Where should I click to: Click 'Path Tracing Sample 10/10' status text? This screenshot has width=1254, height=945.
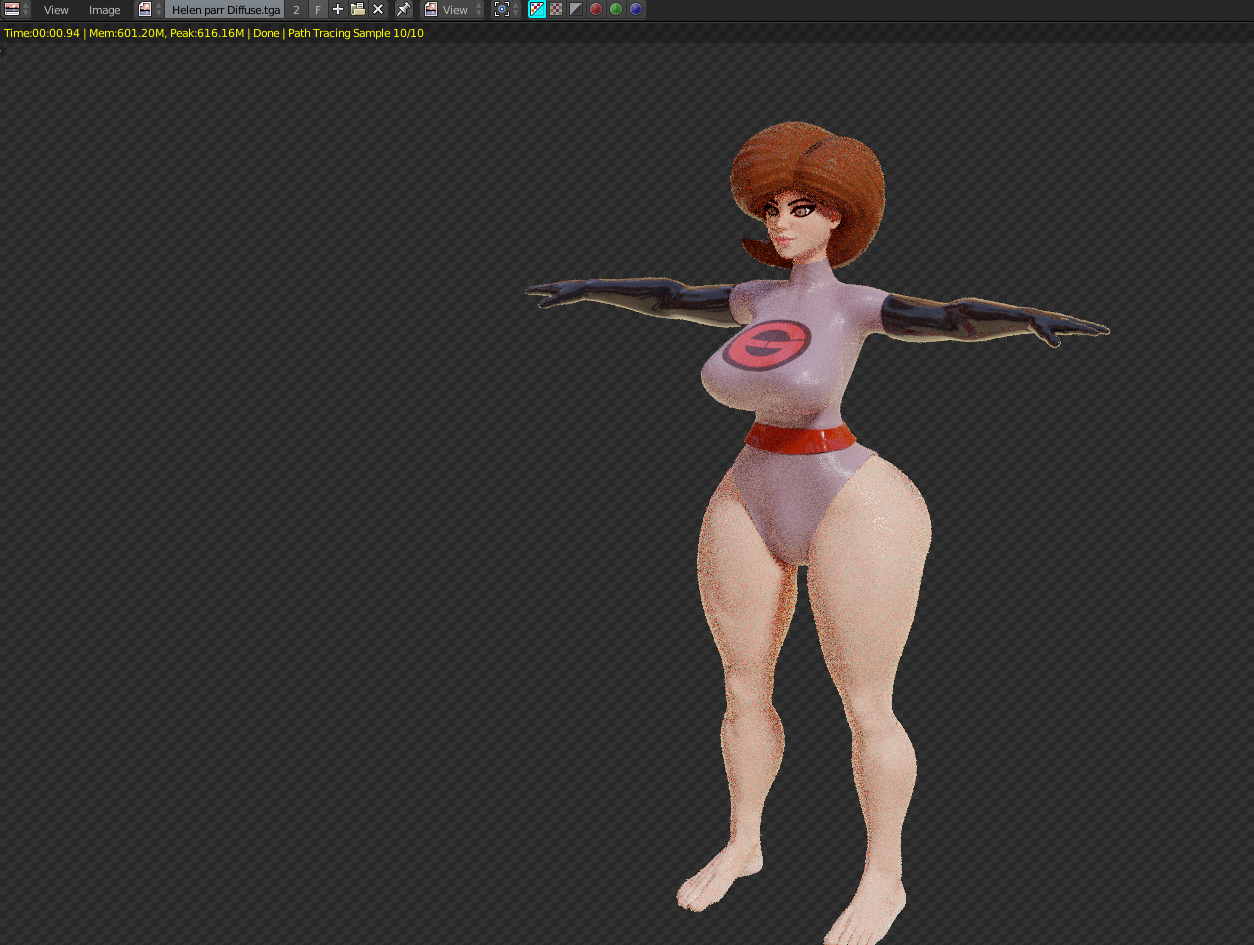(x=356, y=33)
